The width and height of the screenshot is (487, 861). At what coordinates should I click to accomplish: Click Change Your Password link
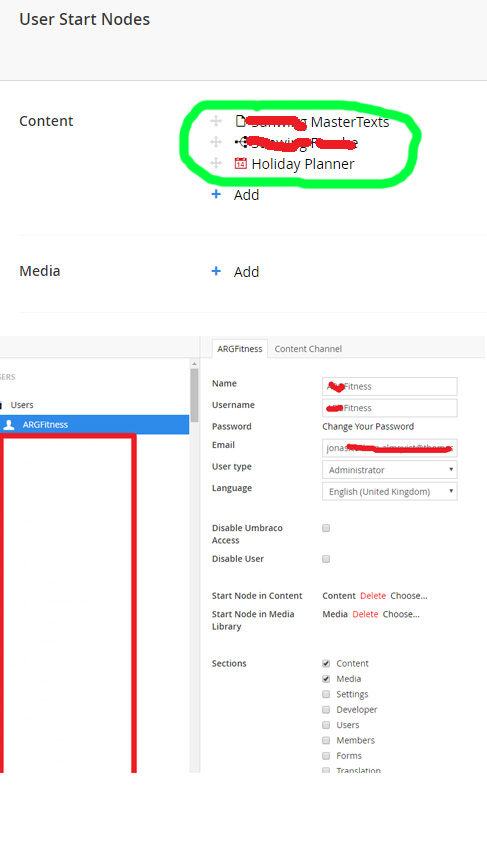tap(368, 426)
